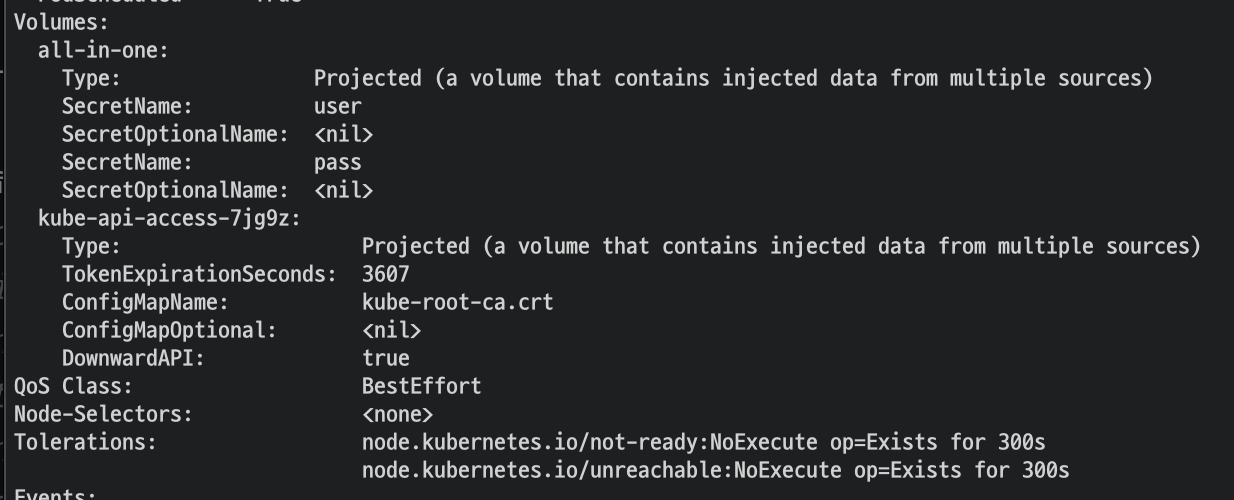Click the "Tolerations:" label
The width and height of the screenshot is (1234, 500).
click(85, 442)
